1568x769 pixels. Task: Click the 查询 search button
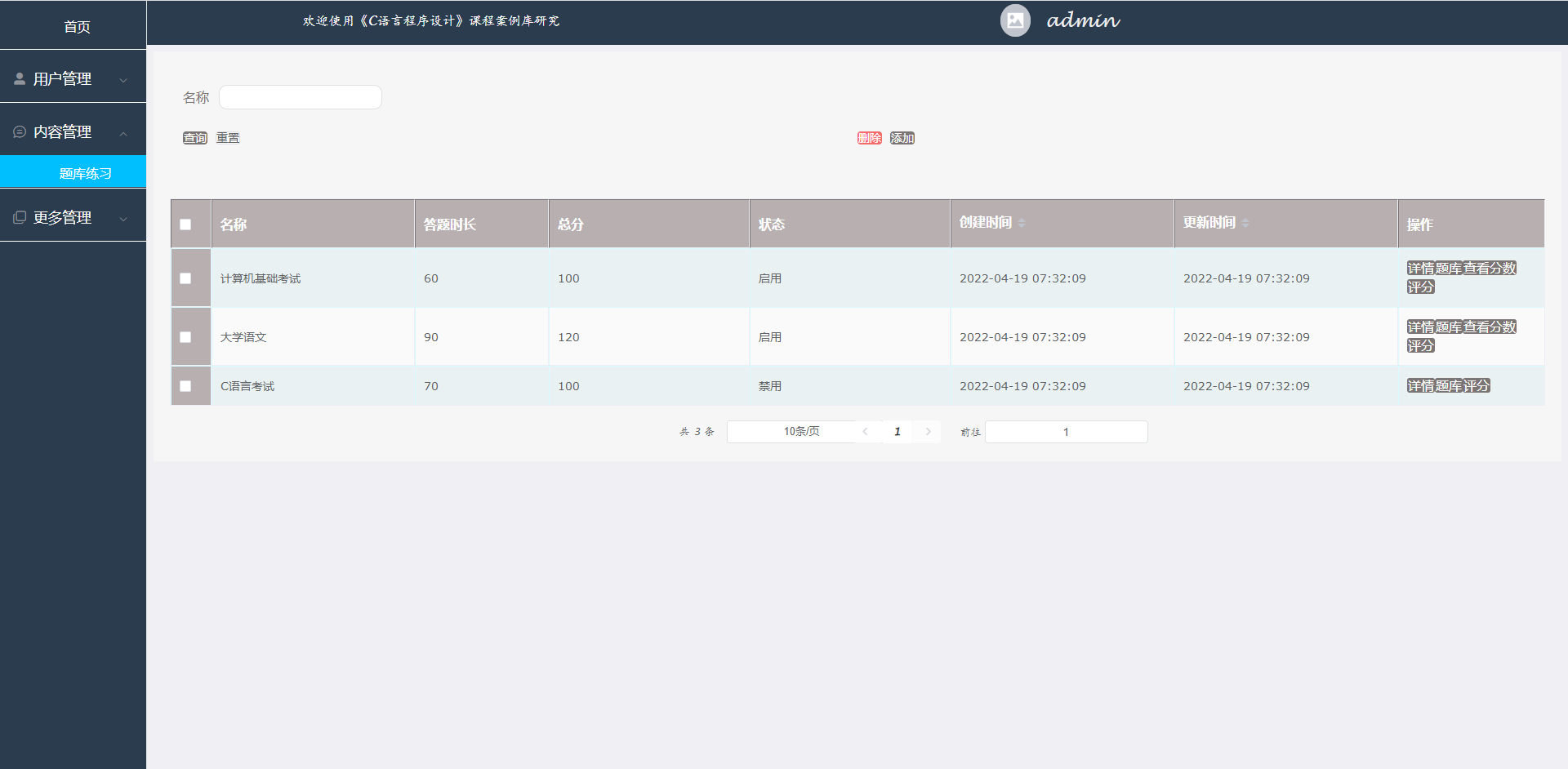tap(194, 138)
